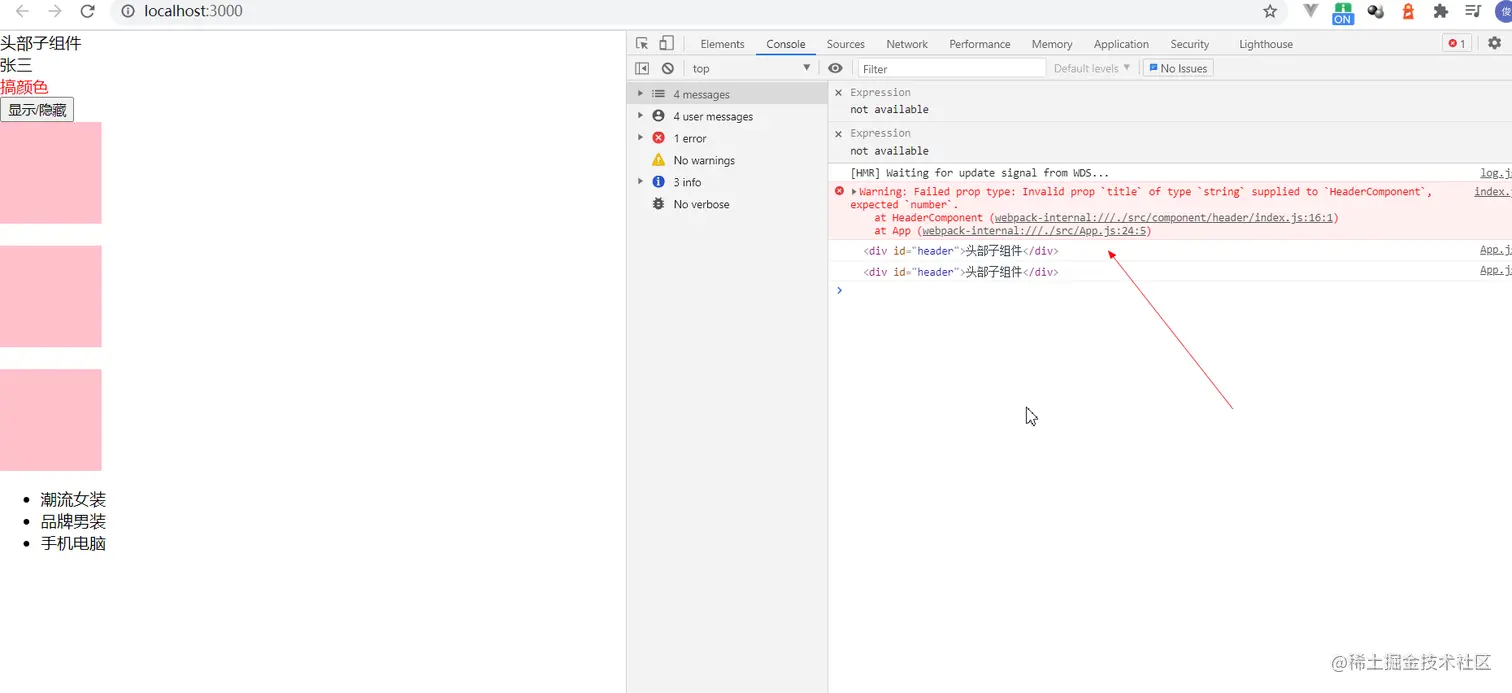Click the green ON extension icon
The height and width of the screenshot is (693, 1512).
coord(1342,13)
